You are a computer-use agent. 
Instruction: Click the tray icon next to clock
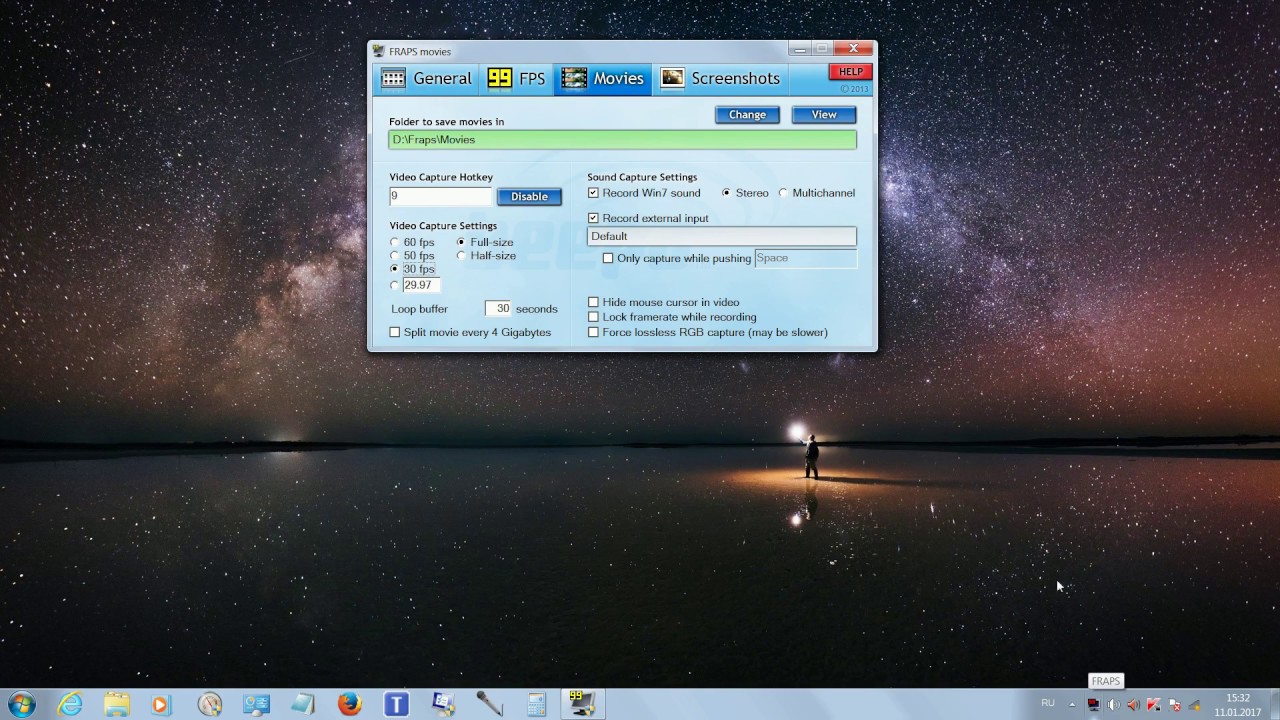pos(1194,704)
